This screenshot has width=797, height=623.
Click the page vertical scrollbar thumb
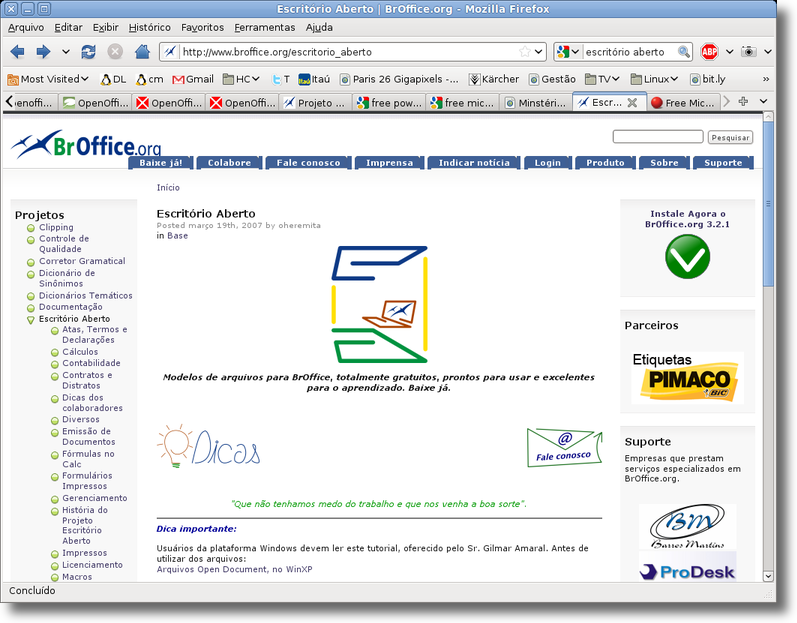(x=768, y=203)
